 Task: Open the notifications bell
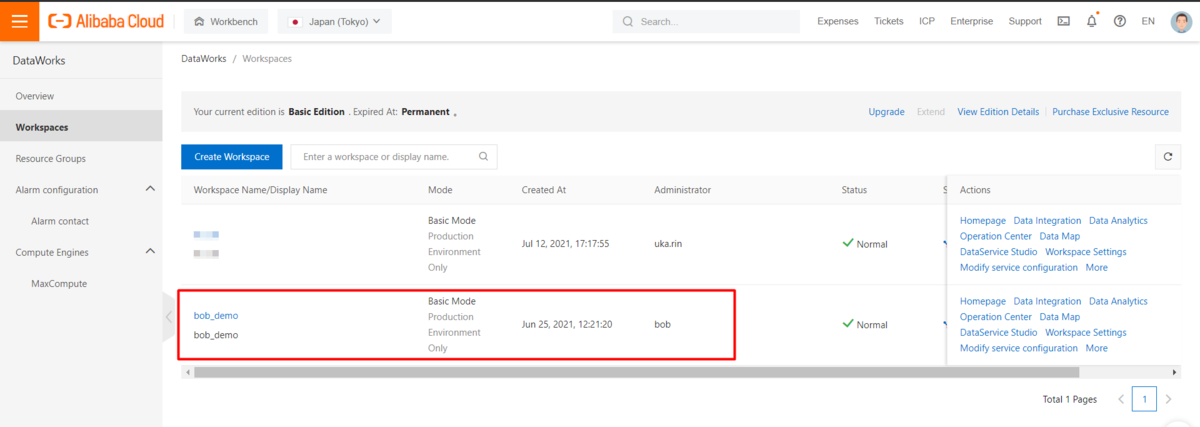click(1091, 21)
